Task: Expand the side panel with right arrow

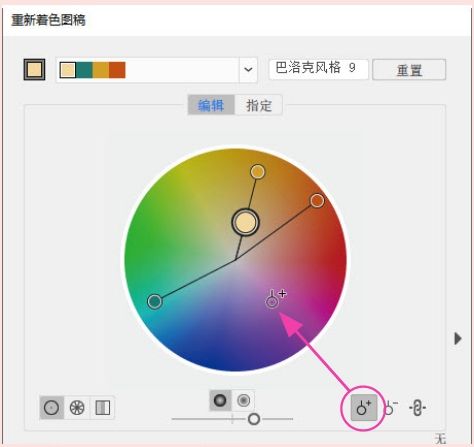Action: [458, 338]
